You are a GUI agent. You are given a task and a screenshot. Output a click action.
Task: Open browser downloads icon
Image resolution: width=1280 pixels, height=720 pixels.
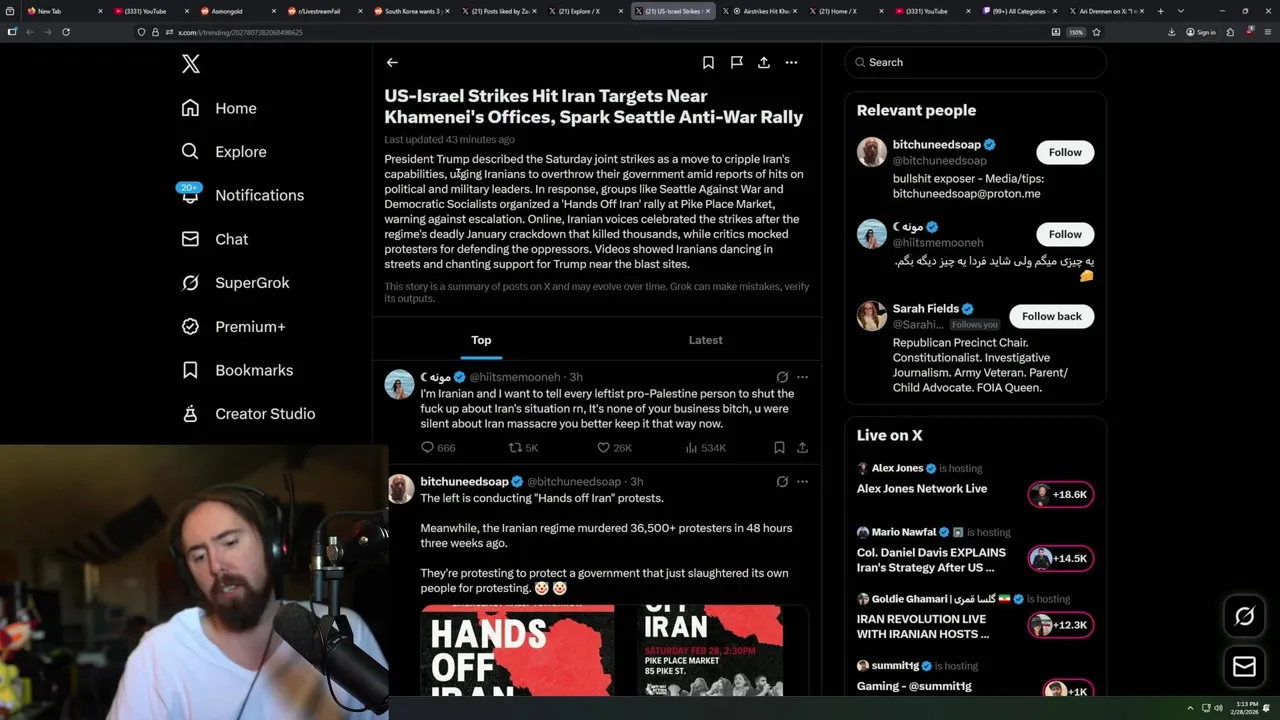(1171, 32)
